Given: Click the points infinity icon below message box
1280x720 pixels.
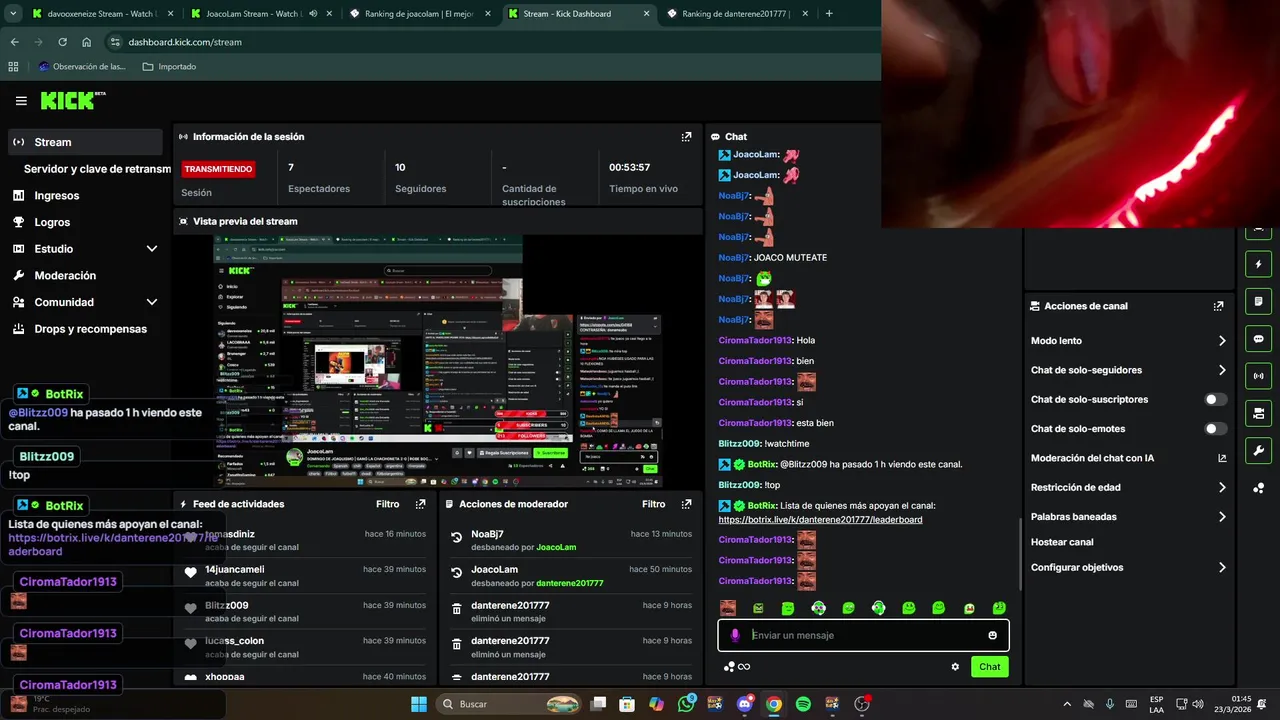Looking at the screenshot, I should 737,667.
